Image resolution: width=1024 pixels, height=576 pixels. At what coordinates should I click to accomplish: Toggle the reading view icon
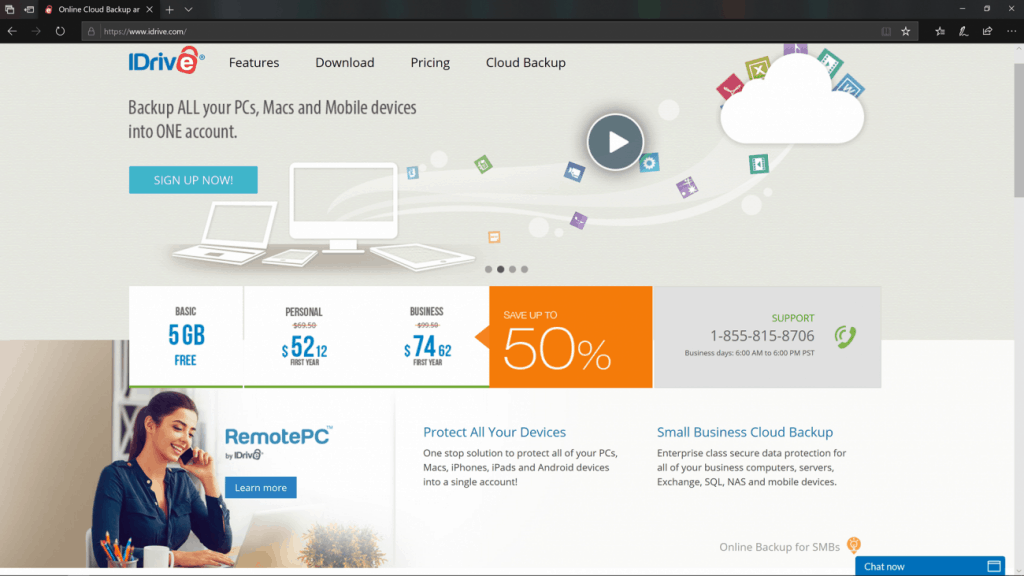pyautogui.click(x=886, y=31)
